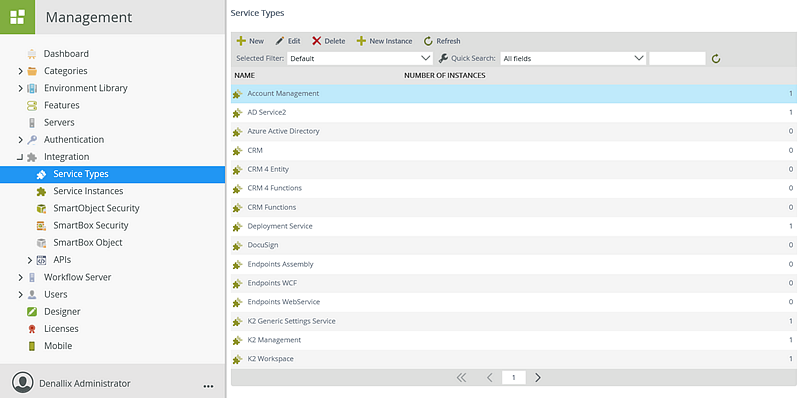800x398 pixels.
Task: Click the green app launcher grid icon
Action: [17, 17]
